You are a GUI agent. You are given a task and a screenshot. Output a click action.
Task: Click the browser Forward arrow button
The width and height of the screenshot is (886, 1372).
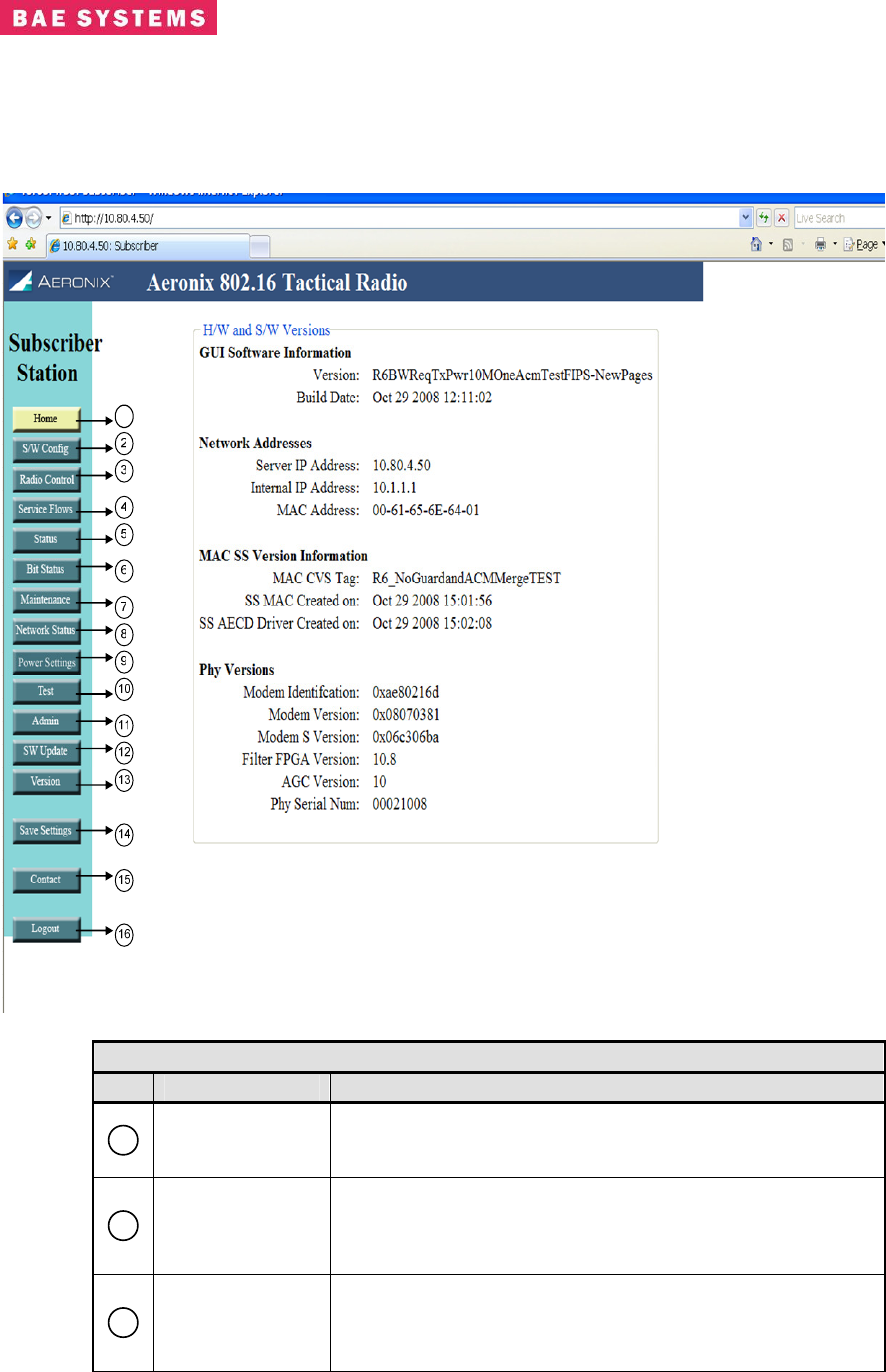coord(33,217)
